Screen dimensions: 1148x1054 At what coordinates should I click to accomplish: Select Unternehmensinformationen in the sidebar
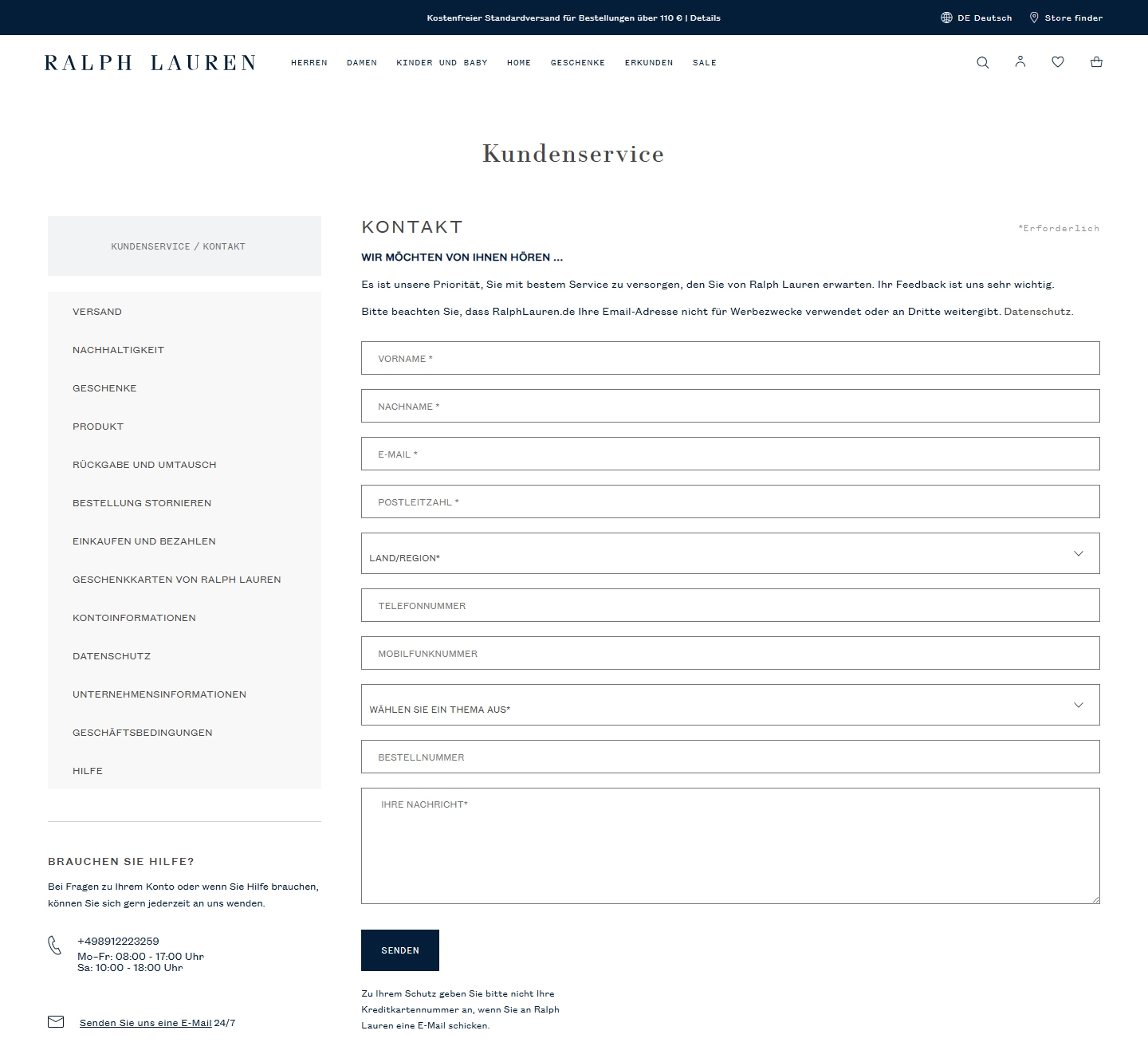159,694
